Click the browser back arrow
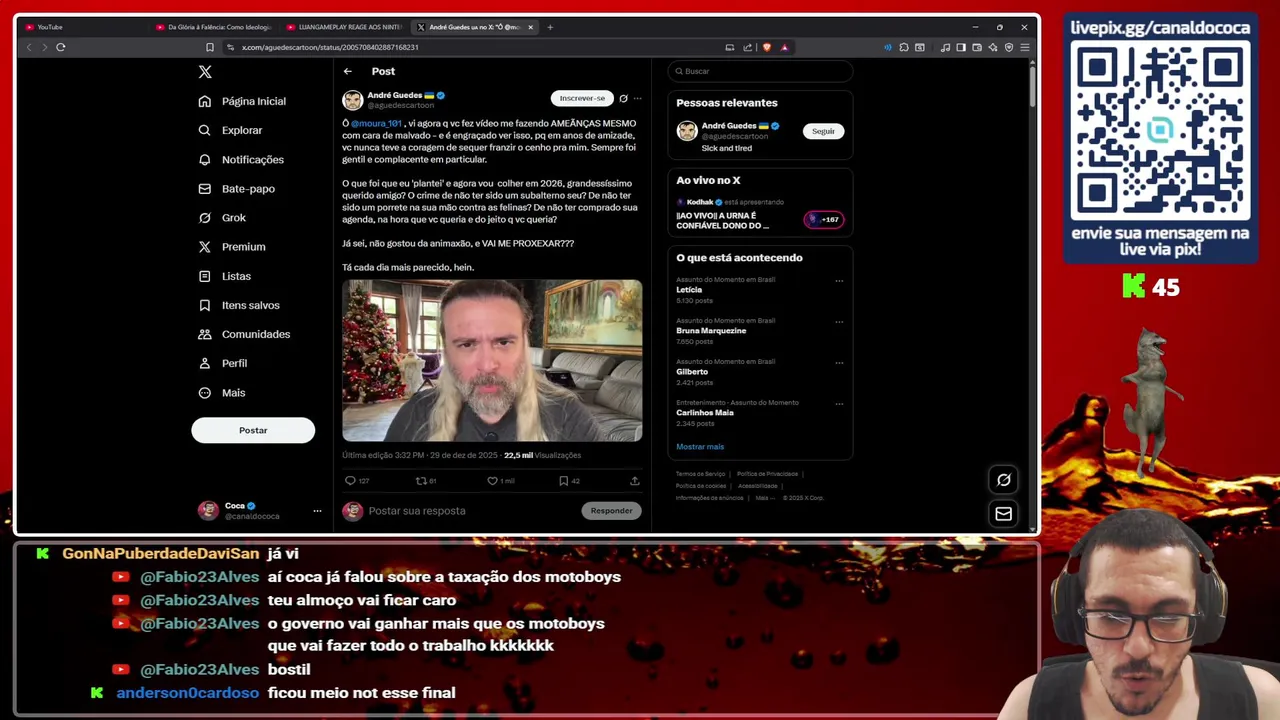Screen dimensions: 1280x720 click(x=28, y=47)
